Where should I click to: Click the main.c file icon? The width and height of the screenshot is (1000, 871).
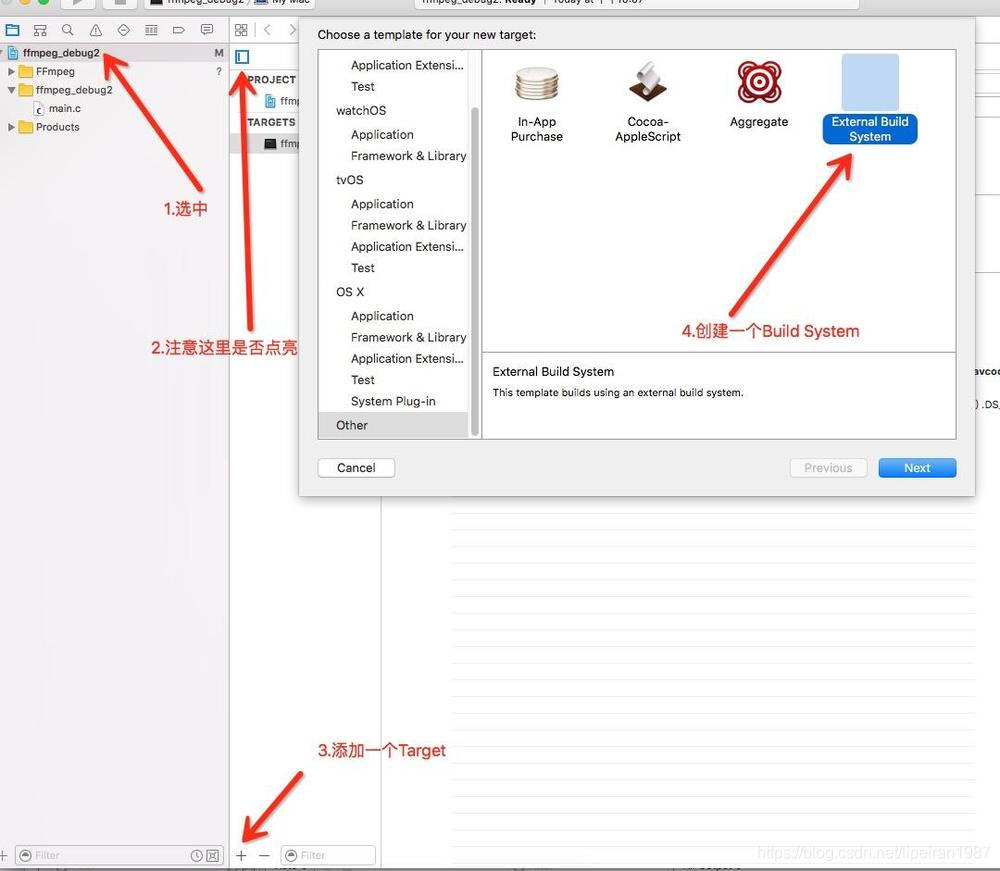(x=39, y=108)
